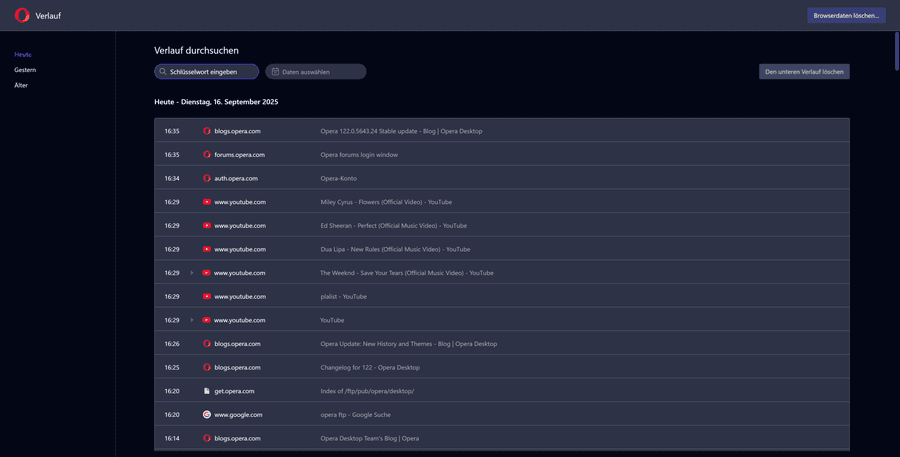The width and height of the screenshot is (900, 457).
Task: Click the Verlauf page title
Action: point(48,16)
